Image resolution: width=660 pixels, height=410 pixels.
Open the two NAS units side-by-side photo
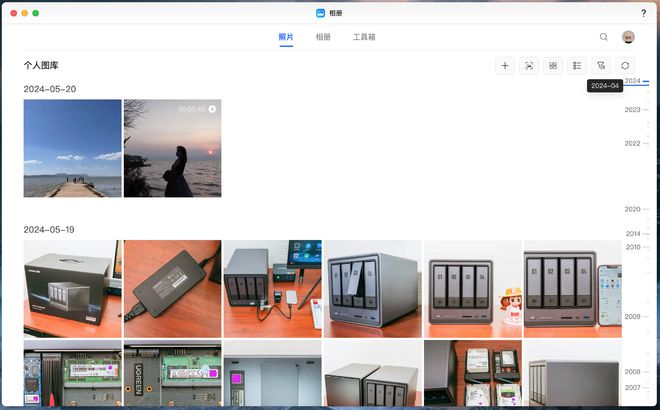(373, 373)
